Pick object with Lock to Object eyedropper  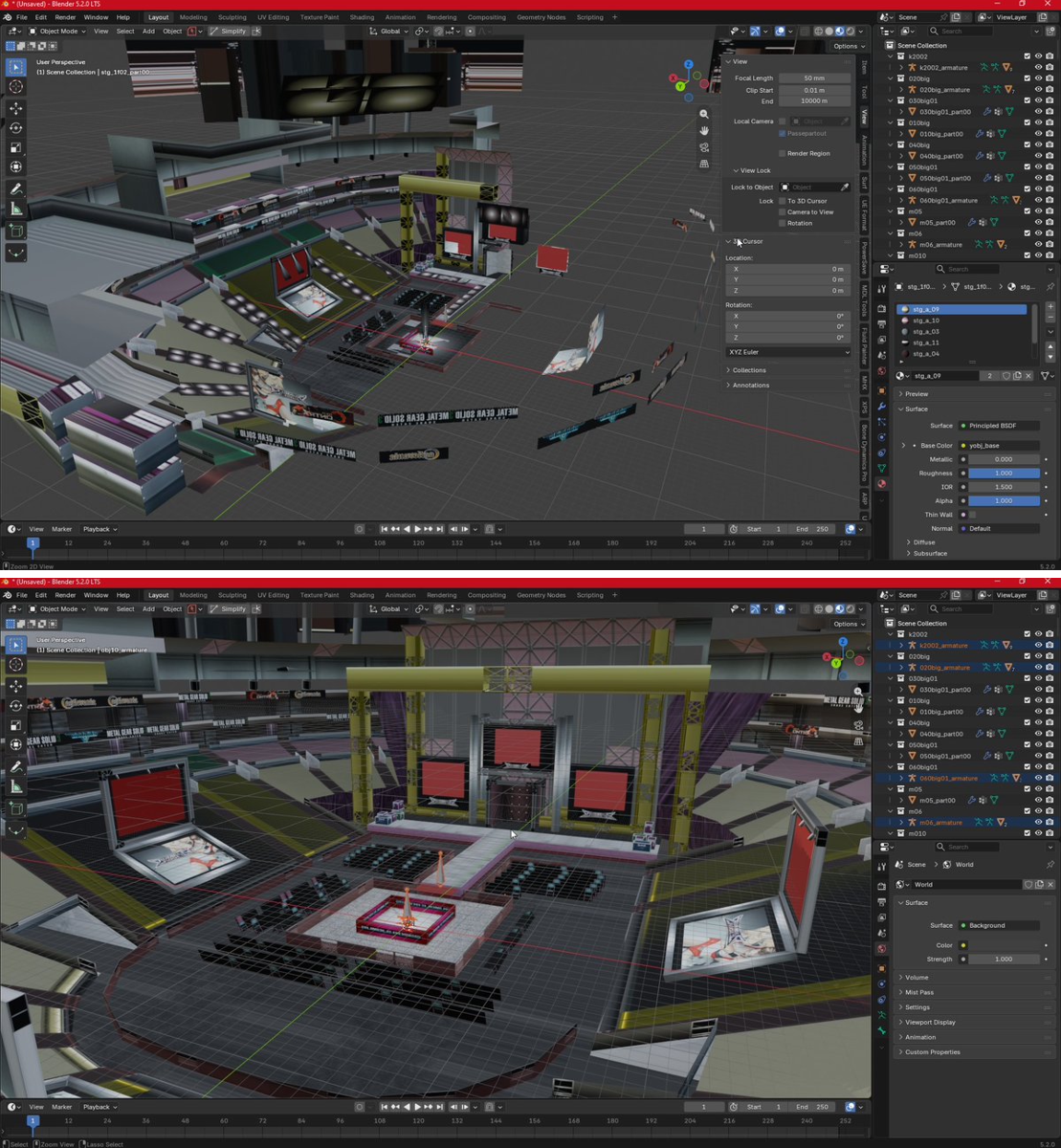click(x=845, y=188)
